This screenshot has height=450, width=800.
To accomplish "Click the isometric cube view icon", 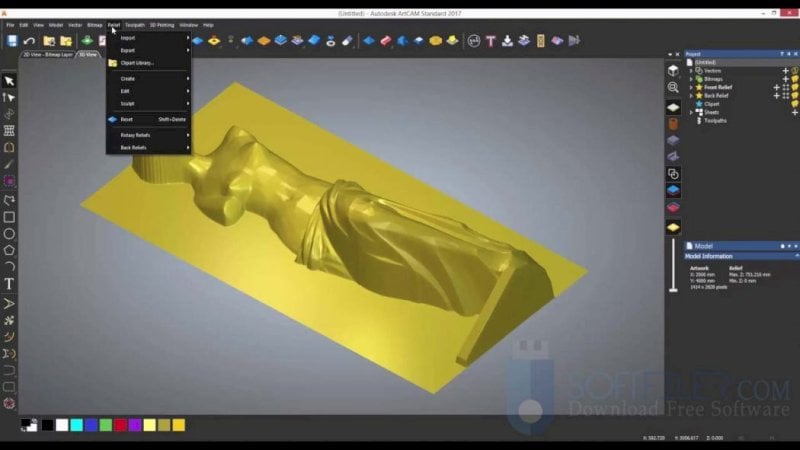I will [x=673, y=70].
